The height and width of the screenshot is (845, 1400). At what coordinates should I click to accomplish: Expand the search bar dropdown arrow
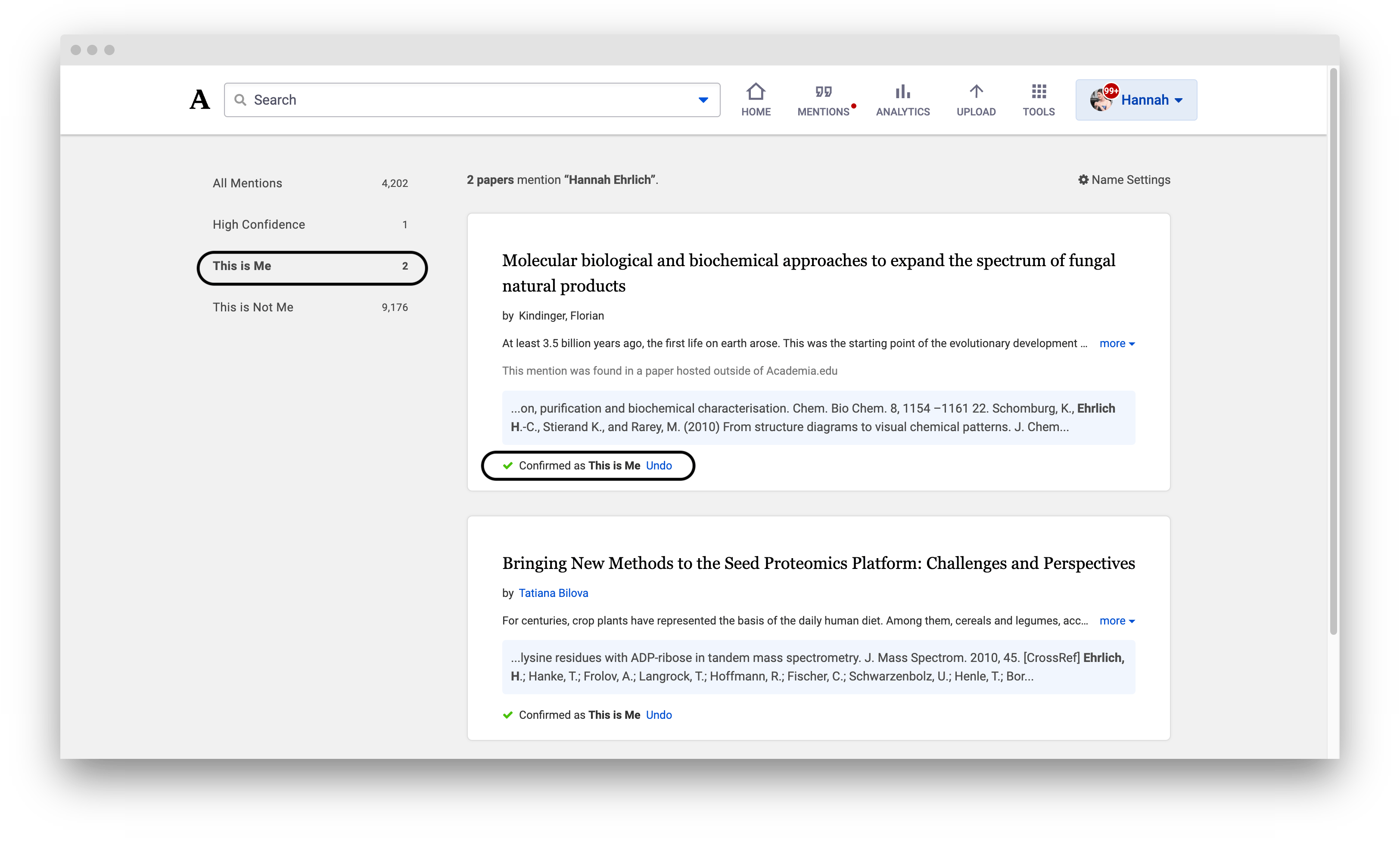[x=703, y=99]
